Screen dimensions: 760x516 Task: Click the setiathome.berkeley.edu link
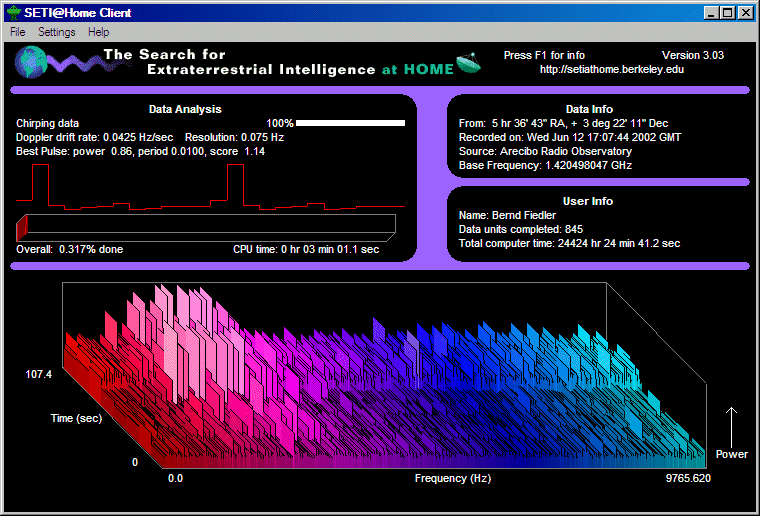pyautogui.click(x=612, y=69)
